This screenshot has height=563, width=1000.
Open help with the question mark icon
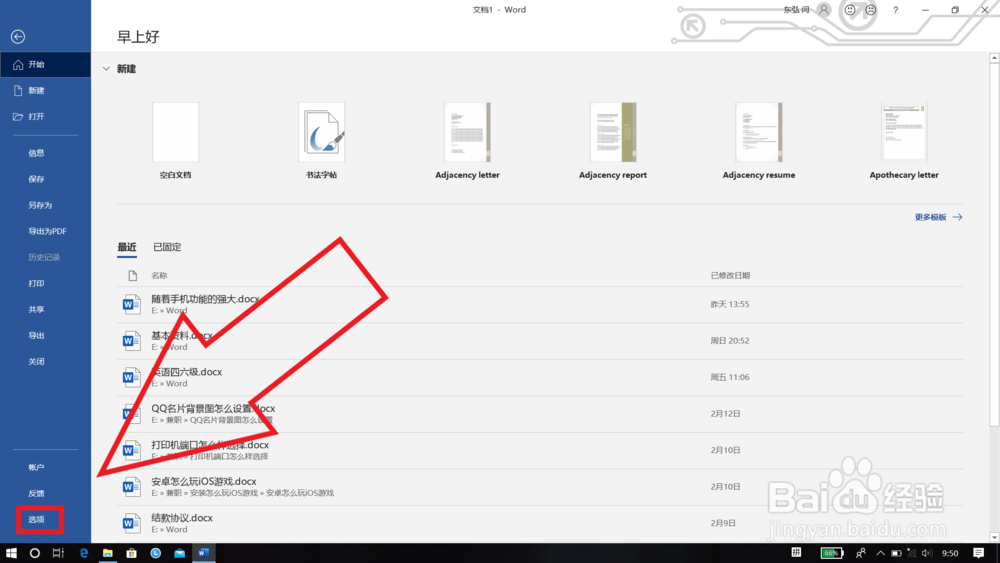[895, 10]
